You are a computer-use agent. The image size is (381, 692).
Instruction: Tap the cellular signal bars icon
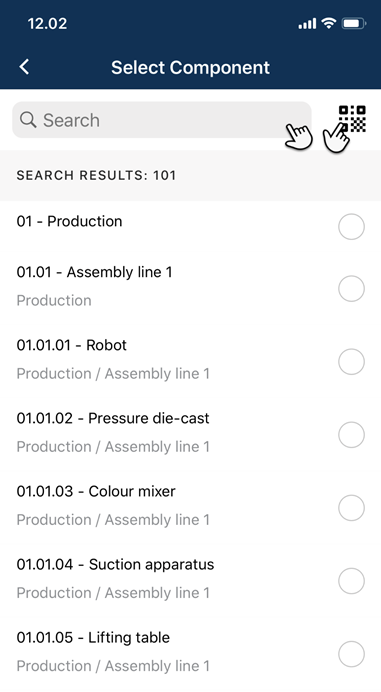[x=307, y=23]
